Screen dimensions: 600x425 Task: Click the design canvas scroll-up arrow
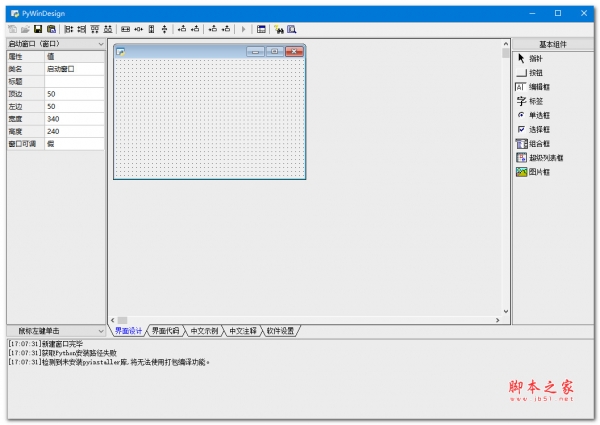coord(505,44)
